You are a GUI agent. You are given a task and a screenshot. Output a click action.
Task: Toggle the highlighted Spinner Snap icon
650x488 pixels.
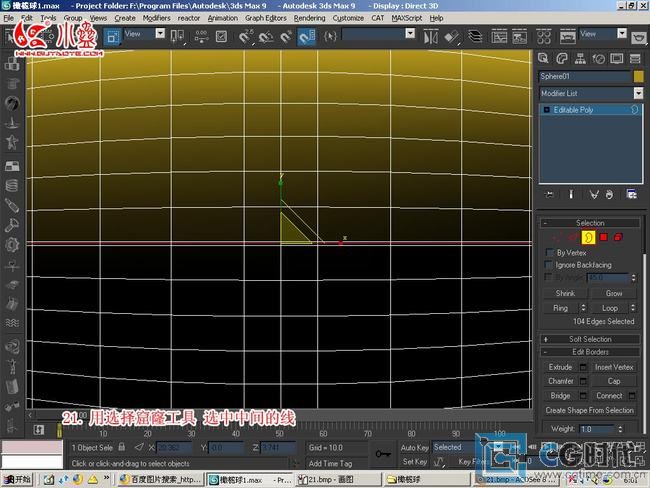[307, 37]
